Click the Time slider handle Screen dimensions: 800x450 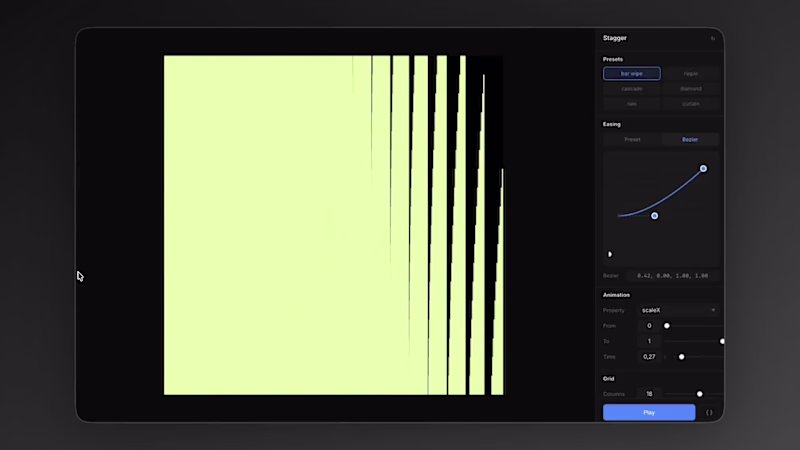pos(681,357)
